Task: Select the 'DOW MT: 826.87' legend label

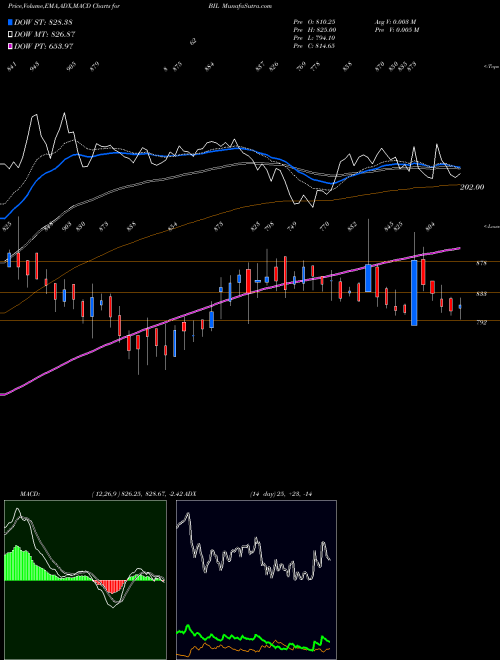Action: (45, 35)
